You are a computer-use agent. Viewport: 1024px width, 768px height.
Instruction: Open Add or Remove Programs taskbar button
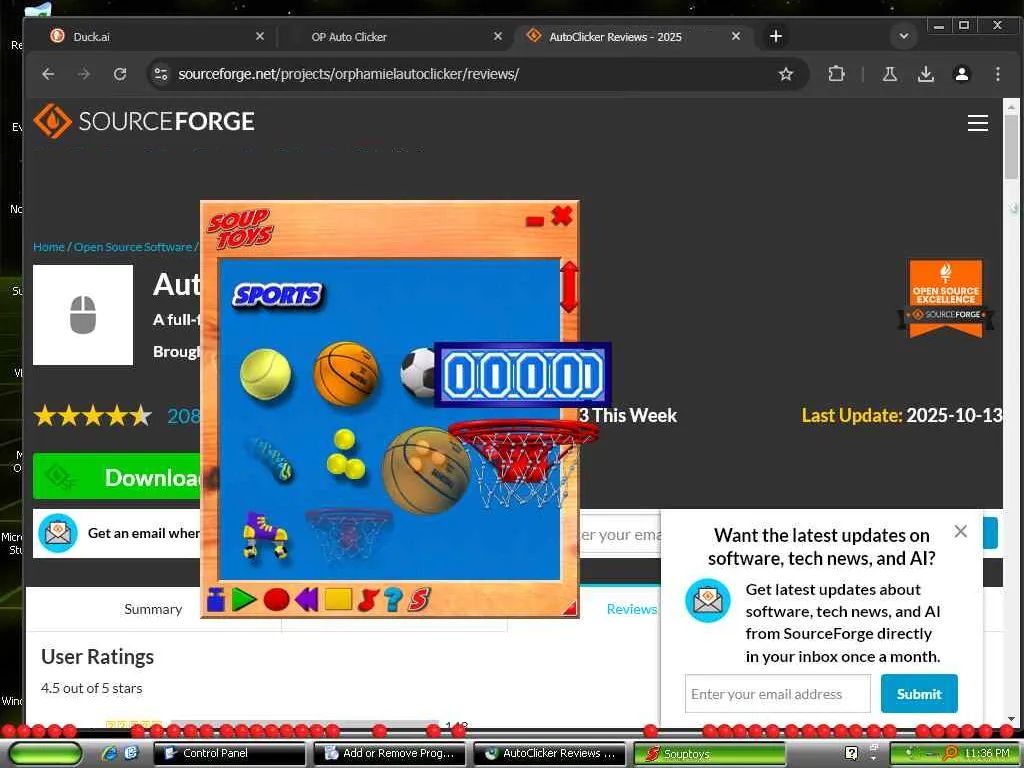click(390, 753)
